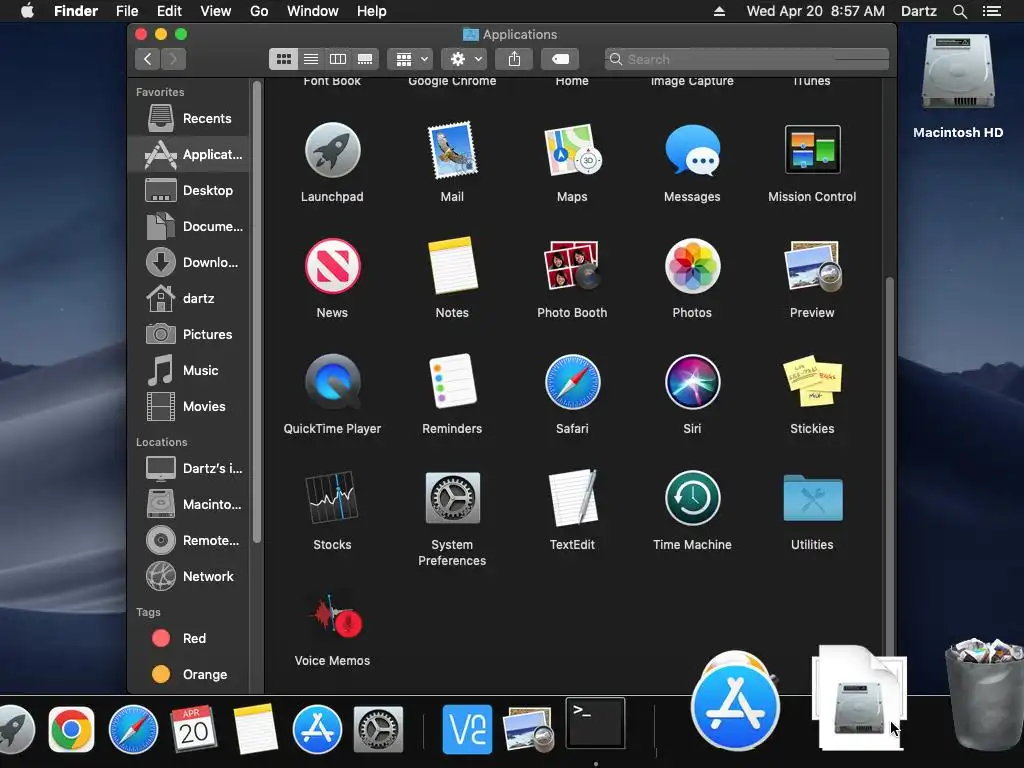Launch VNC Viewer from the Dock
The height and width of the screenshot is (768, 1024).
pyautogui.click(x=467, y=729)
